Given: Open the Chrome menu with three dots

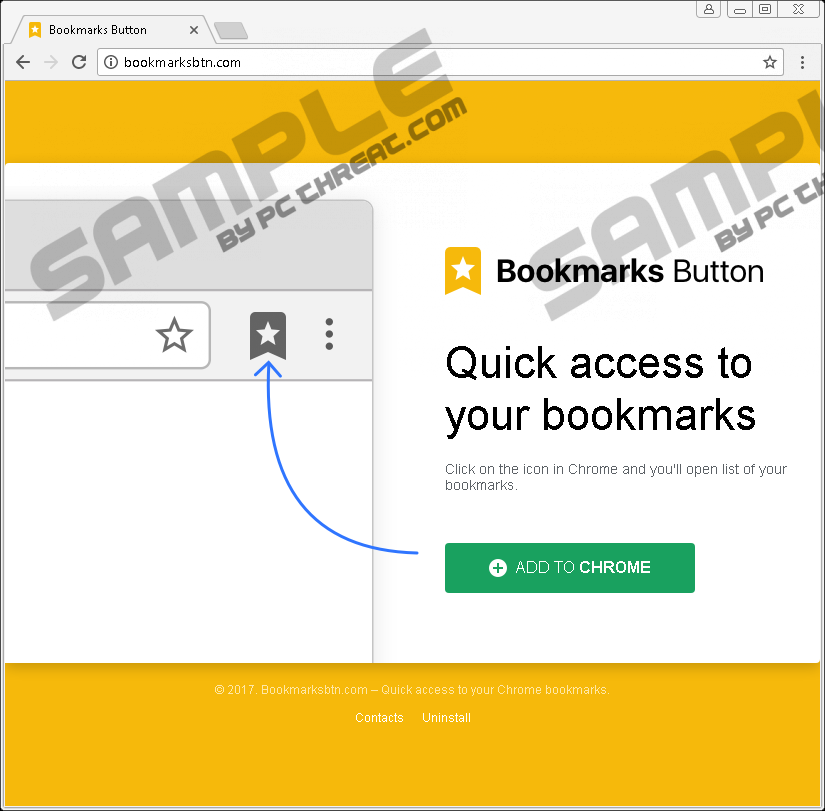Looking at the screenshot, I should [802, 62].
